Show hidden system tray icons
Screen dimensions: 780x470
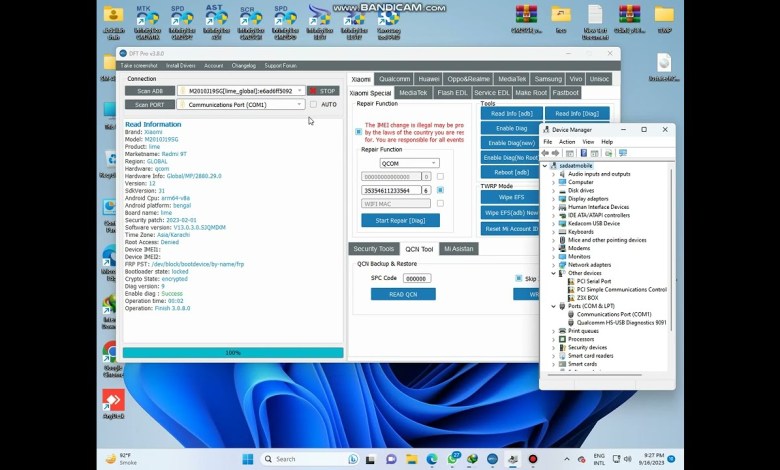[x=567, y=459]
